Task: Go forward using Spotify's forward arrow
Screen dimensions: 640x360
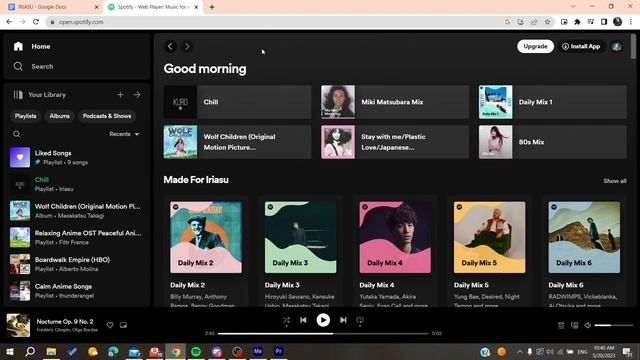Action: 187,47
